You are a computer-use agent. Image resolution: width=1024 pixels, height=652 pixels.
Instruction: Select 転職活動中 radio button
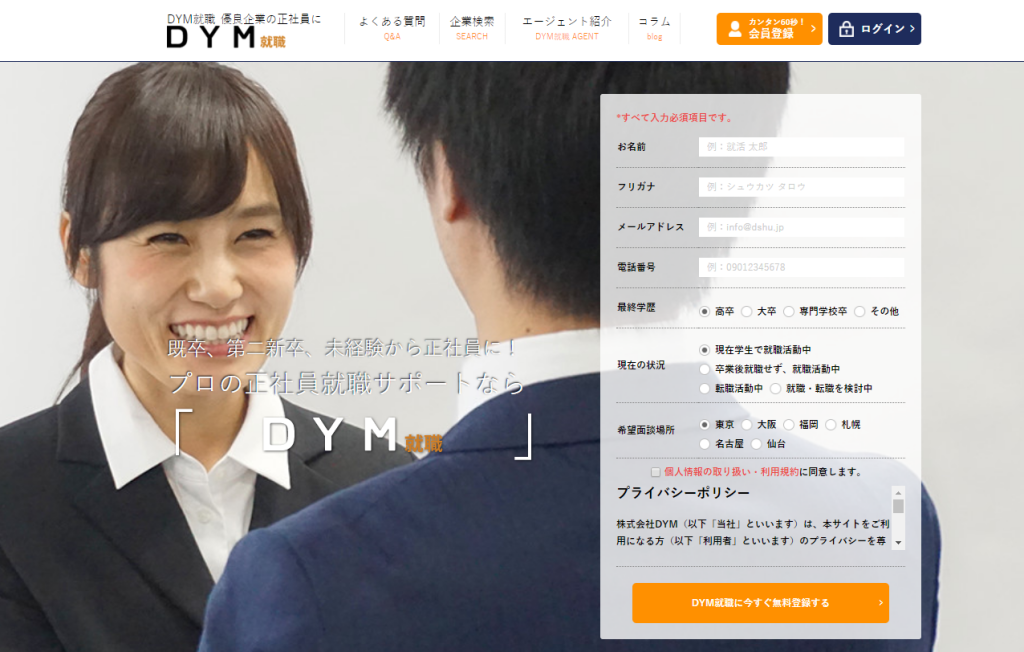click(704, 389)
